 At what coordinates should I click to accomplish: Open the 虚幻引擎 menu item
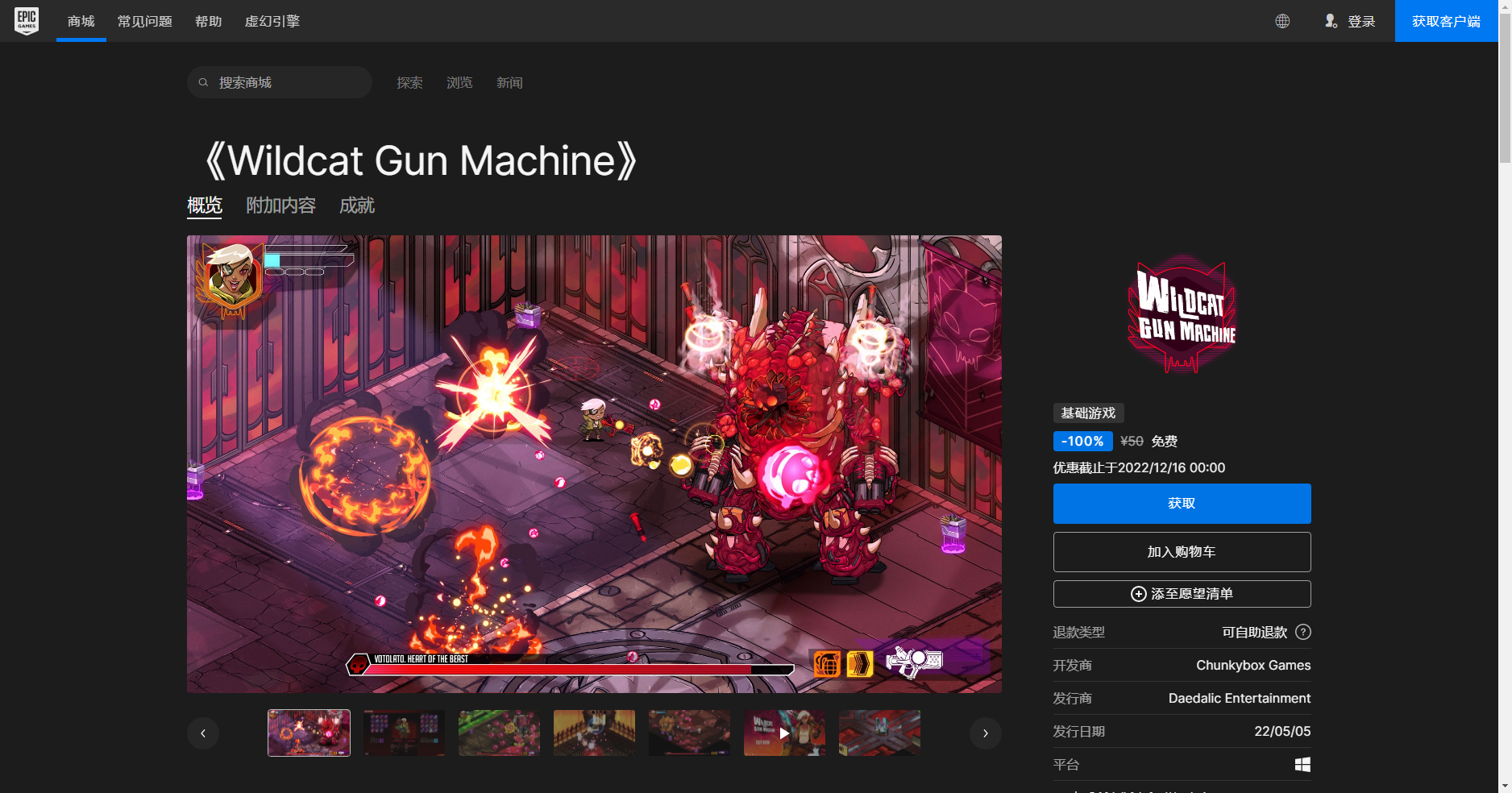coord(272,21)
